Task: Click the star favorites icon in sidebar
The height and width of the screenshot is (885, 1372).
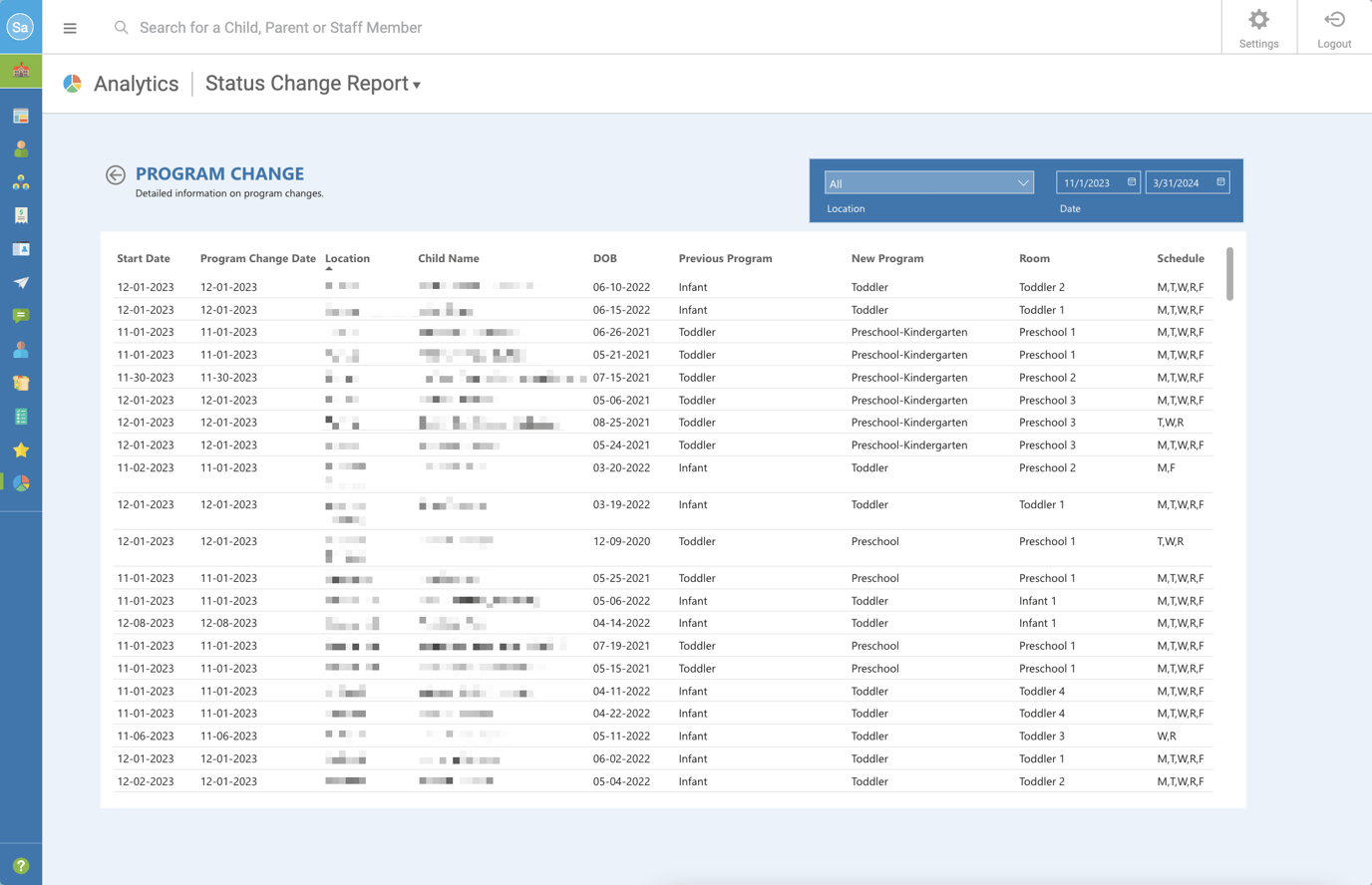Action: [x=21, y=449]
